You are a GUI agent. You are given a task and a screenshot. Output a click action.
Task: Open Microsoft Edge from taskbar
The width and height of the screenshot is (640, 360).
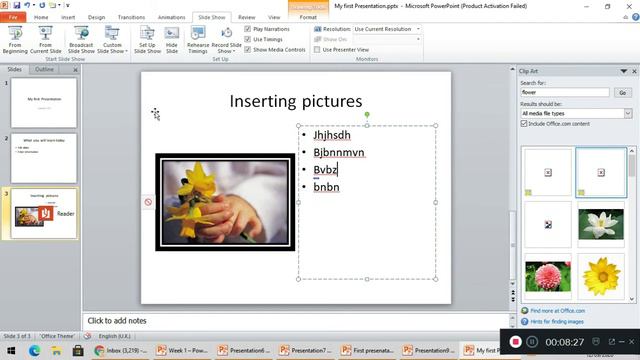34,351
